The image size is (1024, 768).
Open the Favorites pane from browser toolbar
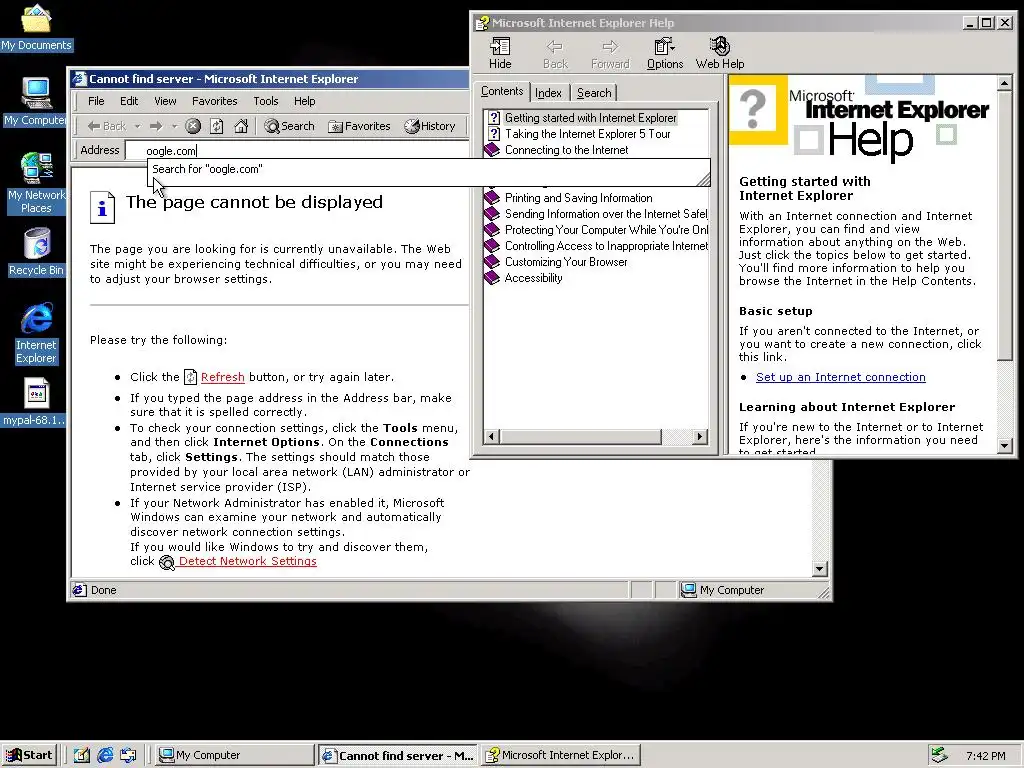(x=359, y=126)
